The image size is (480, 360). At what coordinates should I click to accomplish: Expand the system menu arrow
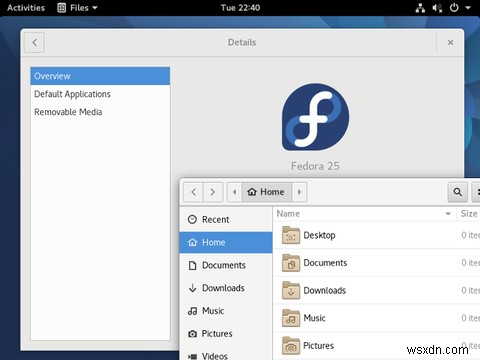click(468, 8)
